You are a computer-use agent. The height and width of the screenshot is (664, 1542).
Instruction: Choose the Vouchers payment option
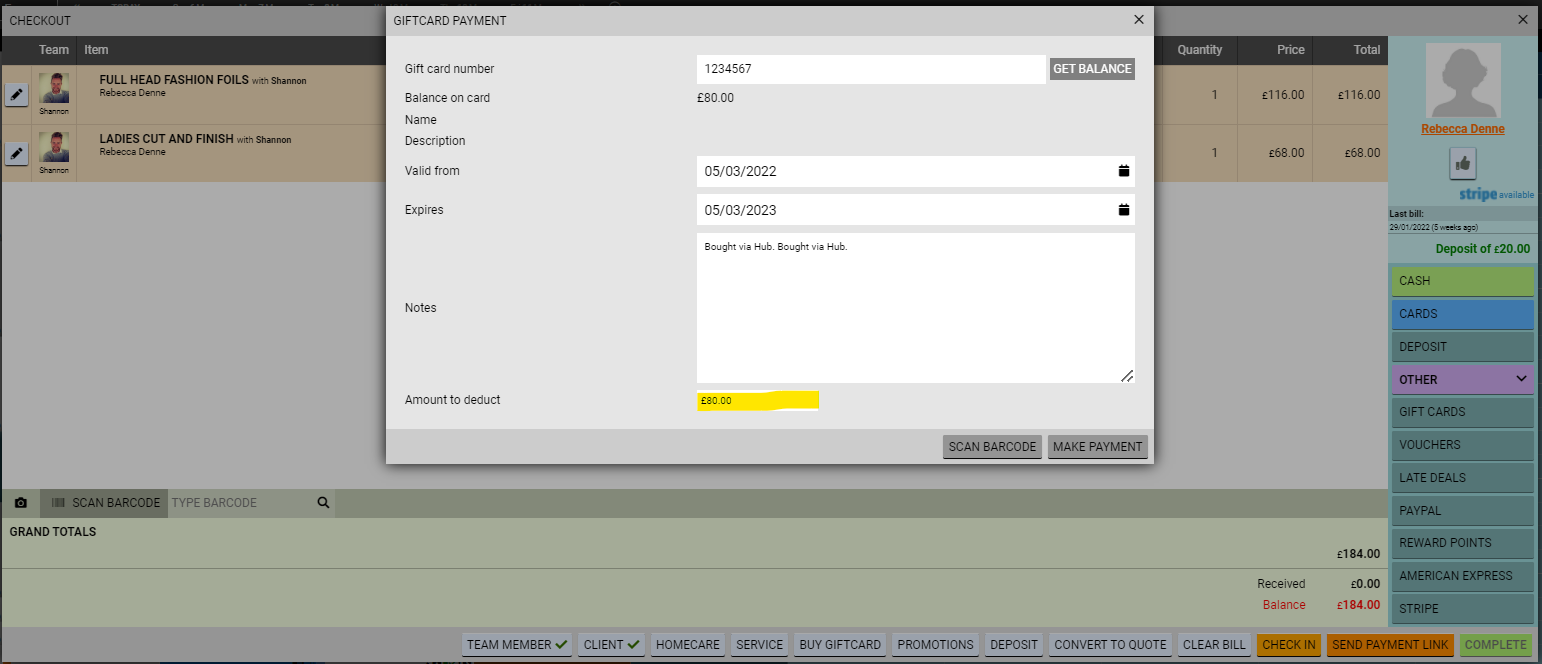(1461, 445)
